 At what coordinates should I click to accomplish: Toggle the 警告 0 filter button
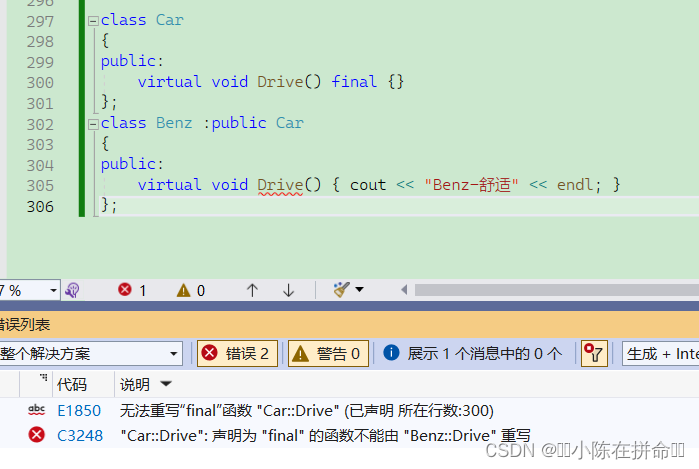tap(328, 354)
